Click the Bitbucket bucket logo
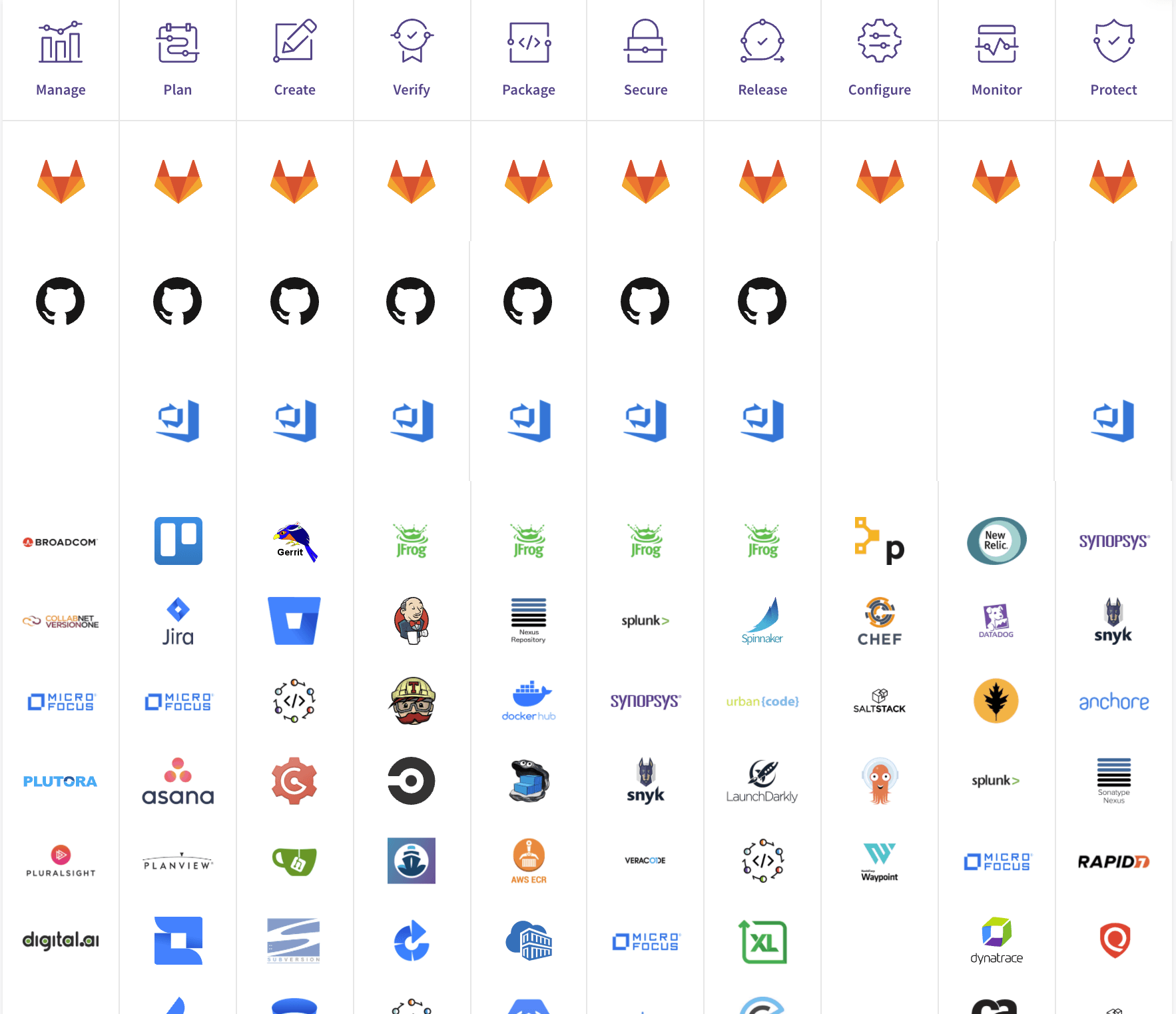This screenshot has width=1176, height=1014. [294, 621]
